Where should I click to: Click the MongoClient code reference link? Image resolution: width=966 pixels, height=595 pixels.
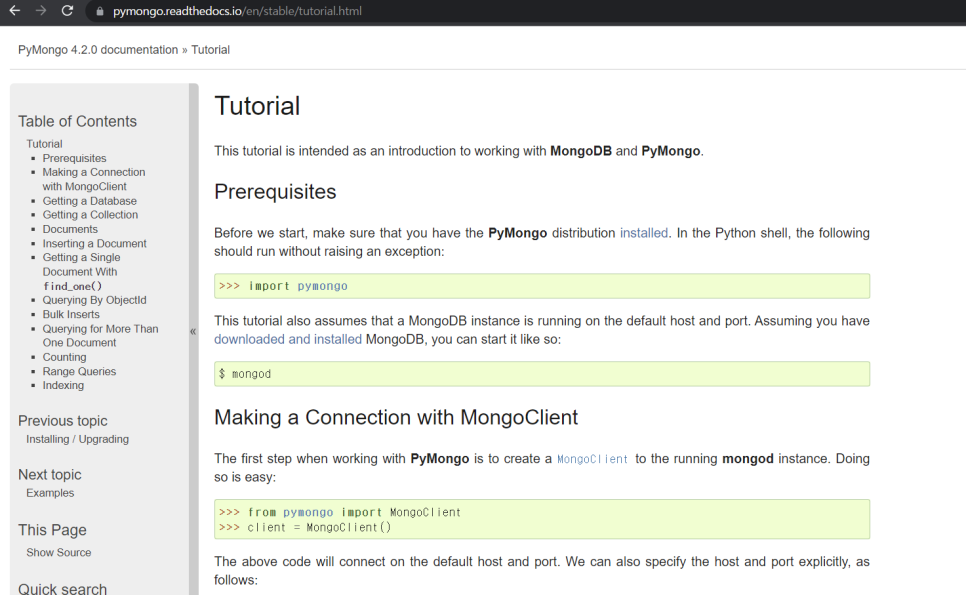[592, 459]
